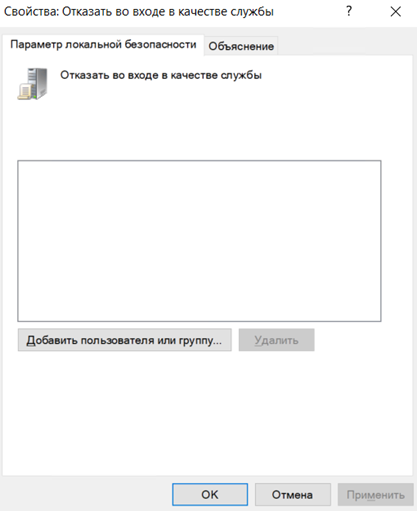This screenshot has width=417, height=511.
Task: Select the Параметр локальной безопасности tab
Action: coord(103,45)
